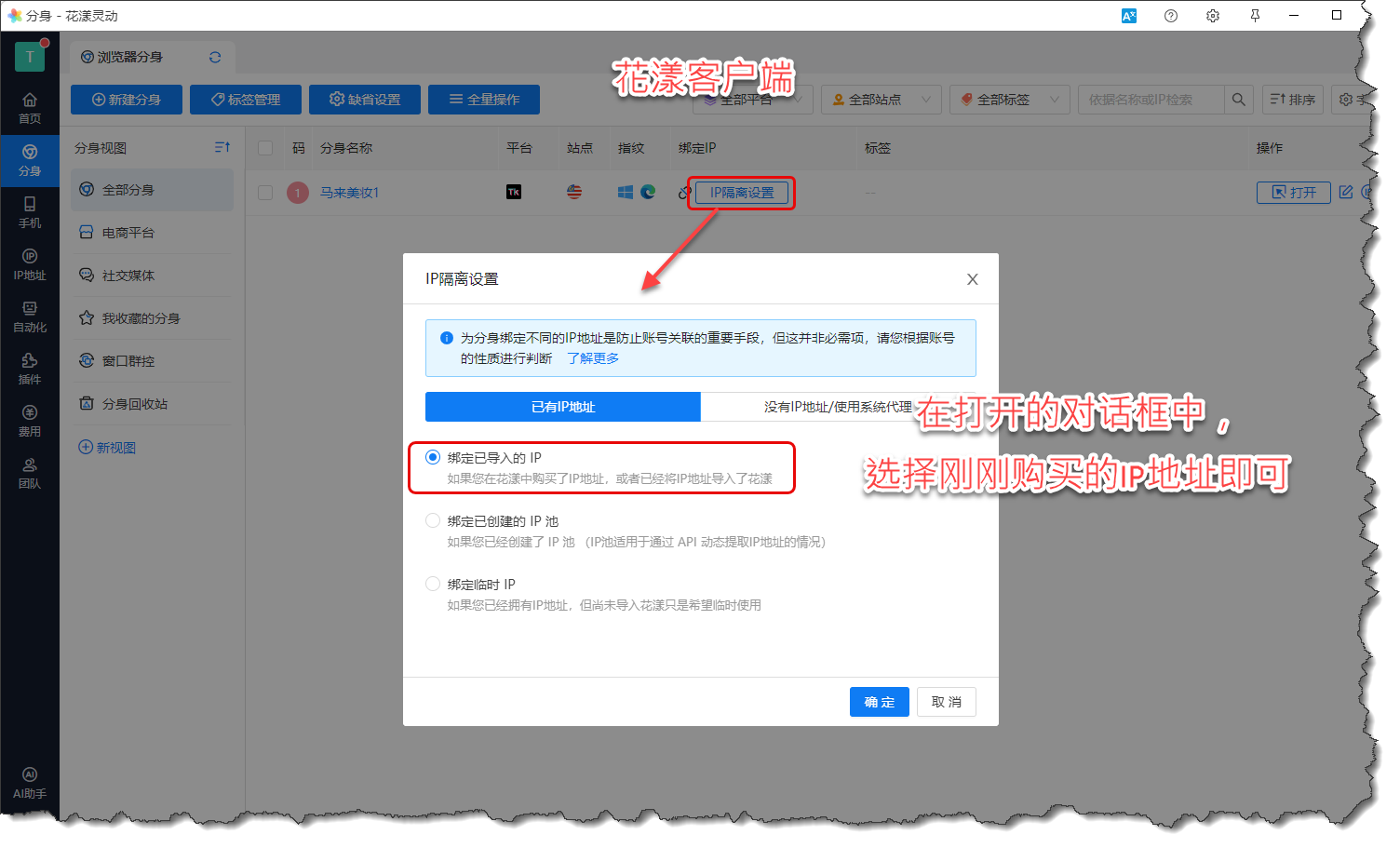1400x848 pixels.
Task: Open the 首页 home sidebar icon
Action: coord(30,108)
